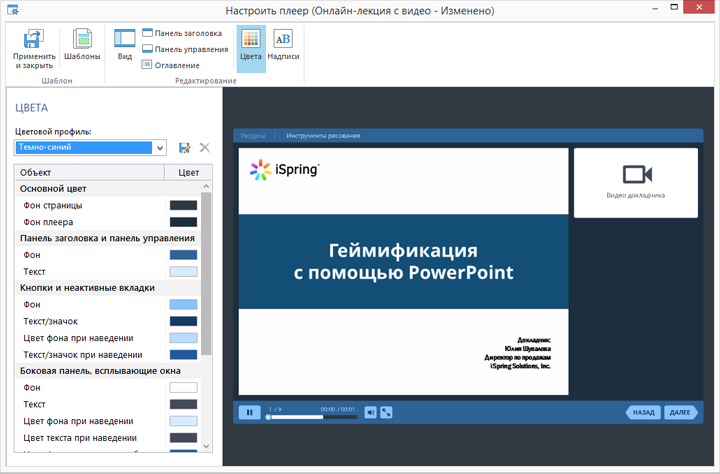Click the Темно-синий profile field
Viewport: 720px width, 474px height.
point(84,147)
